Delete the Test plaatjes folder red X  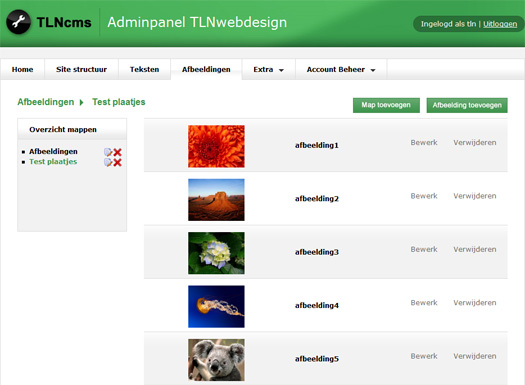click(x=117, y=162)
